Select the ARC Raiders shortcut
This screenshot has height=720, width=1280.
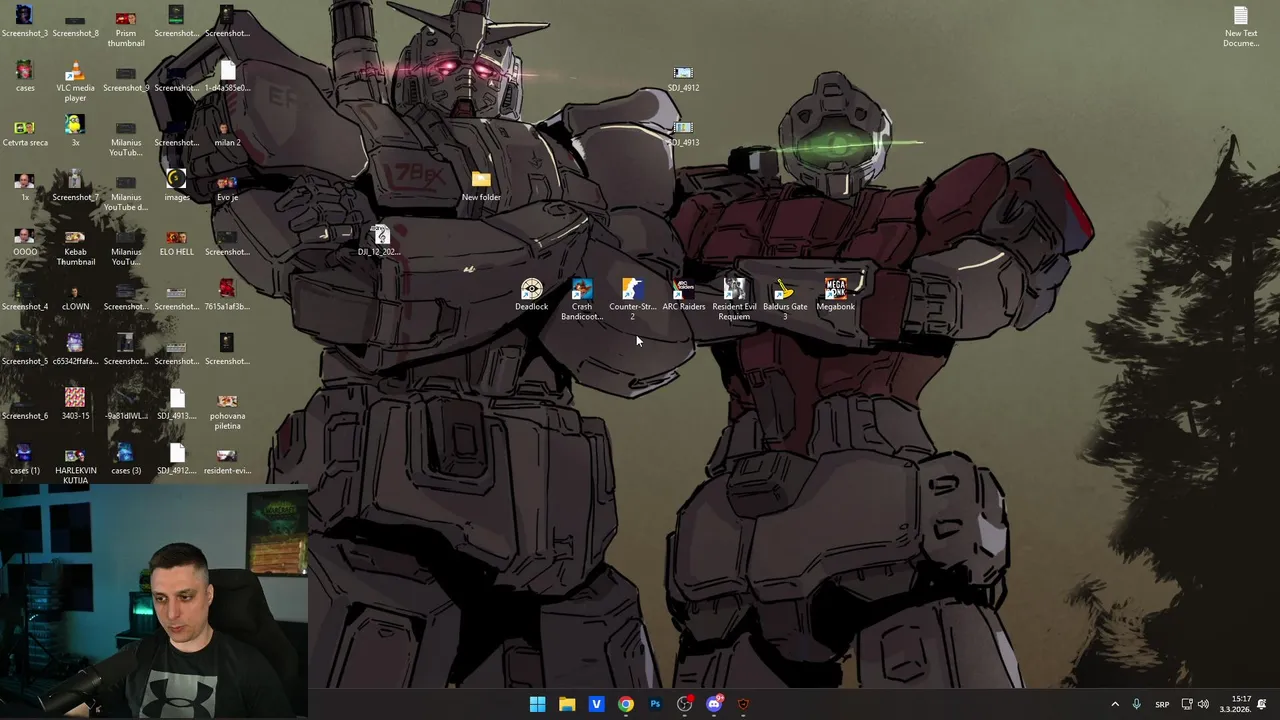pyautogui.click(x=684, y=295)
